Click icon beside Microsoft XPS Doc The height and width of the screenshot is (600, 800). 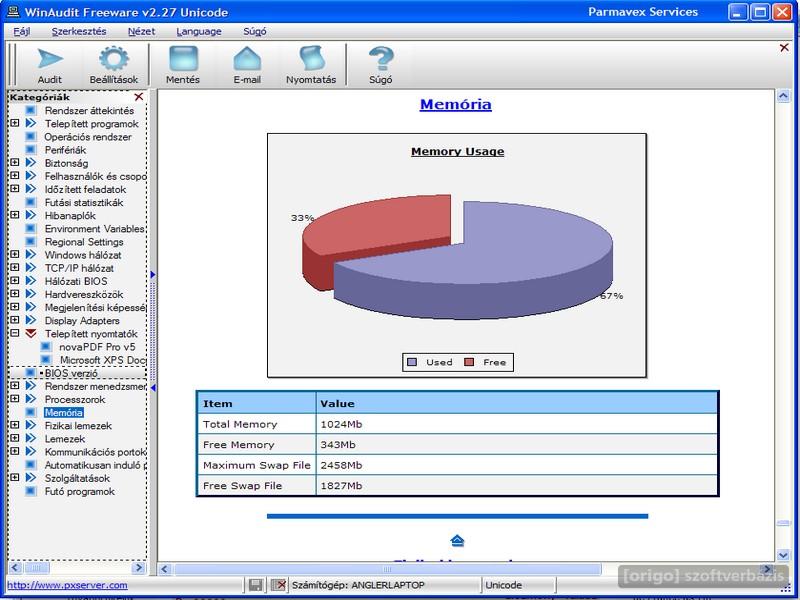pos(46,360)
